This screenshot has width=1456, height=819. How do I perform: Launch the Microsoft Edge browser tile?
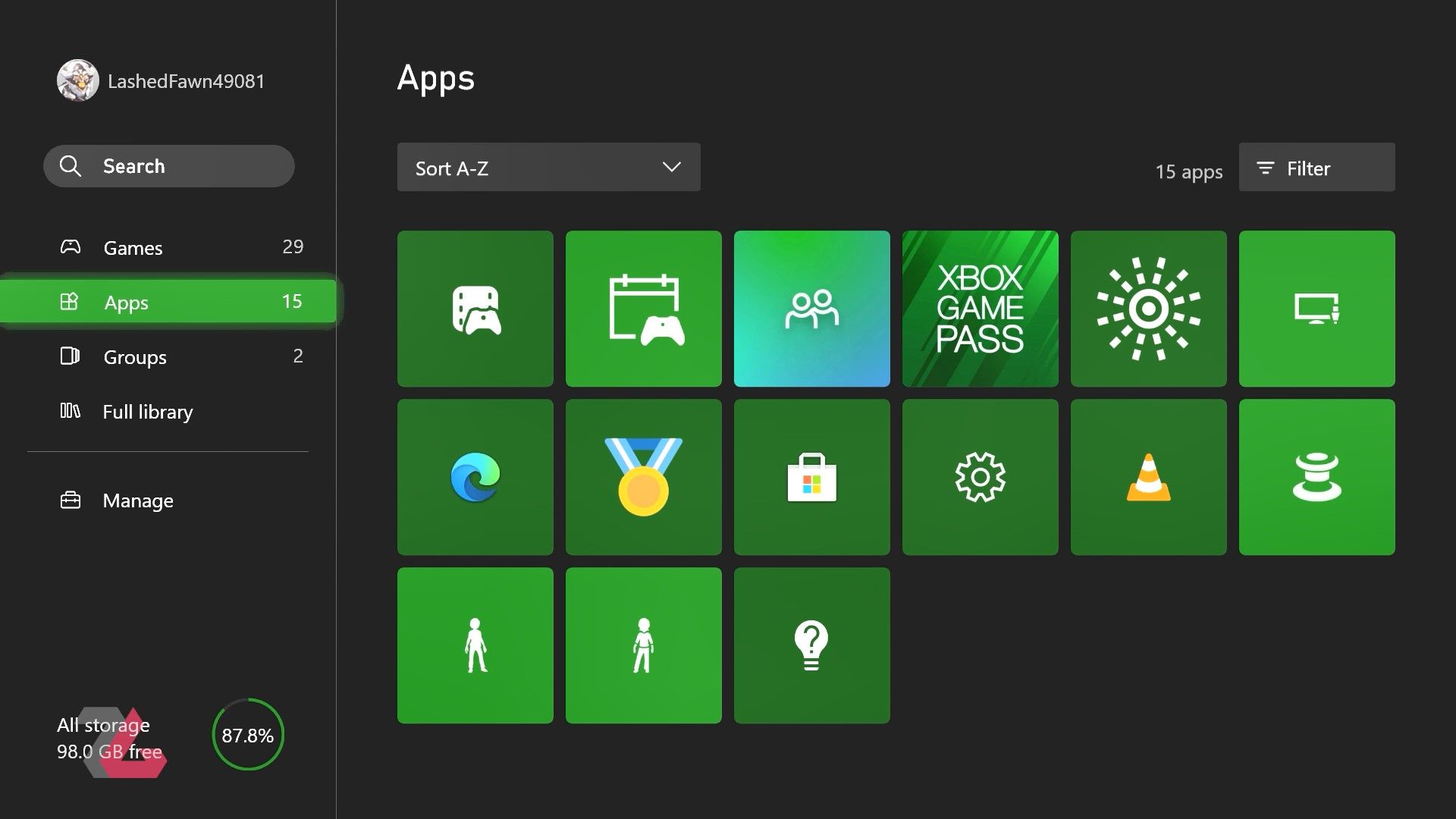click(475, 477)
